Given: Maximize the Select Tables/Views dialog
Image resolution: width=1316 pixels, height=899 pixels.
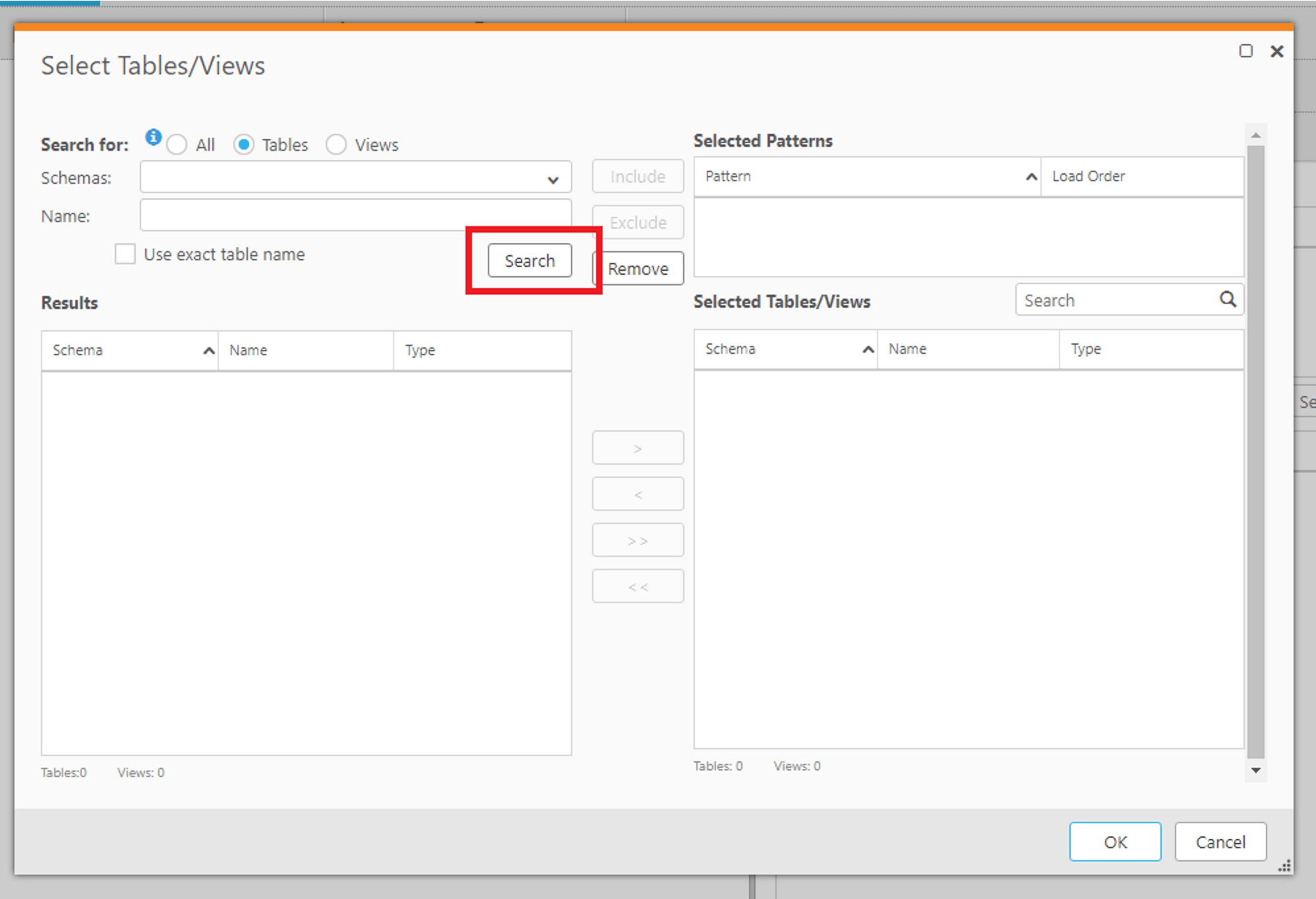Looking at the screenshot, I should [1245, 51].
